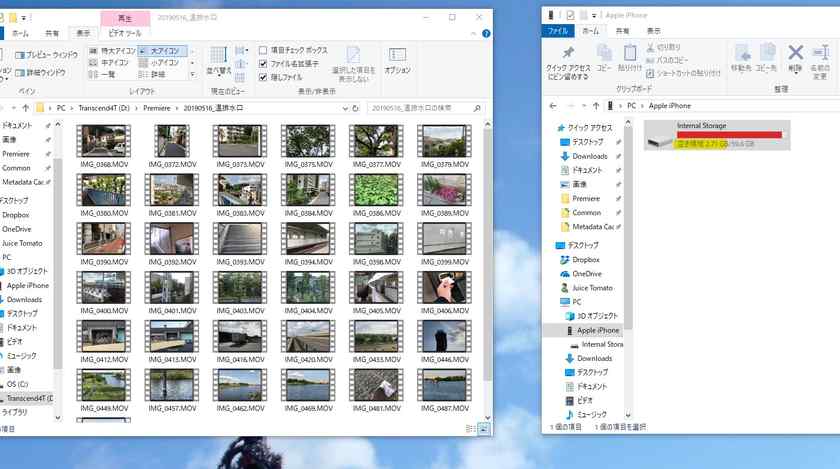Select the large icons layout option
Screen dimensions: 840x469
coord(161,51)
